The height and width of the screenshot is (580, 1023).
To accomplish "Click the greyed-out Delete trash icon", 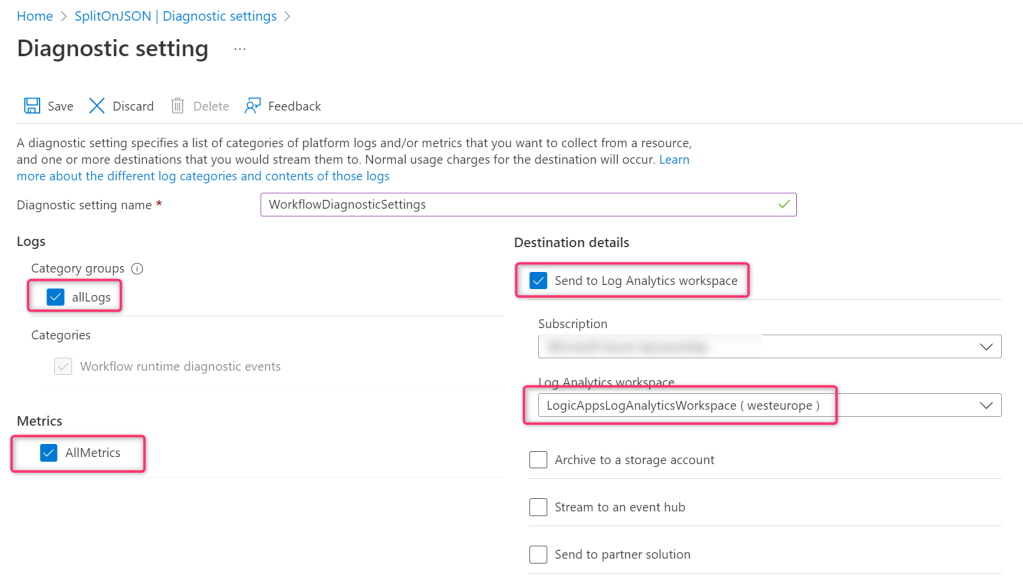I will tap(177, 106).
